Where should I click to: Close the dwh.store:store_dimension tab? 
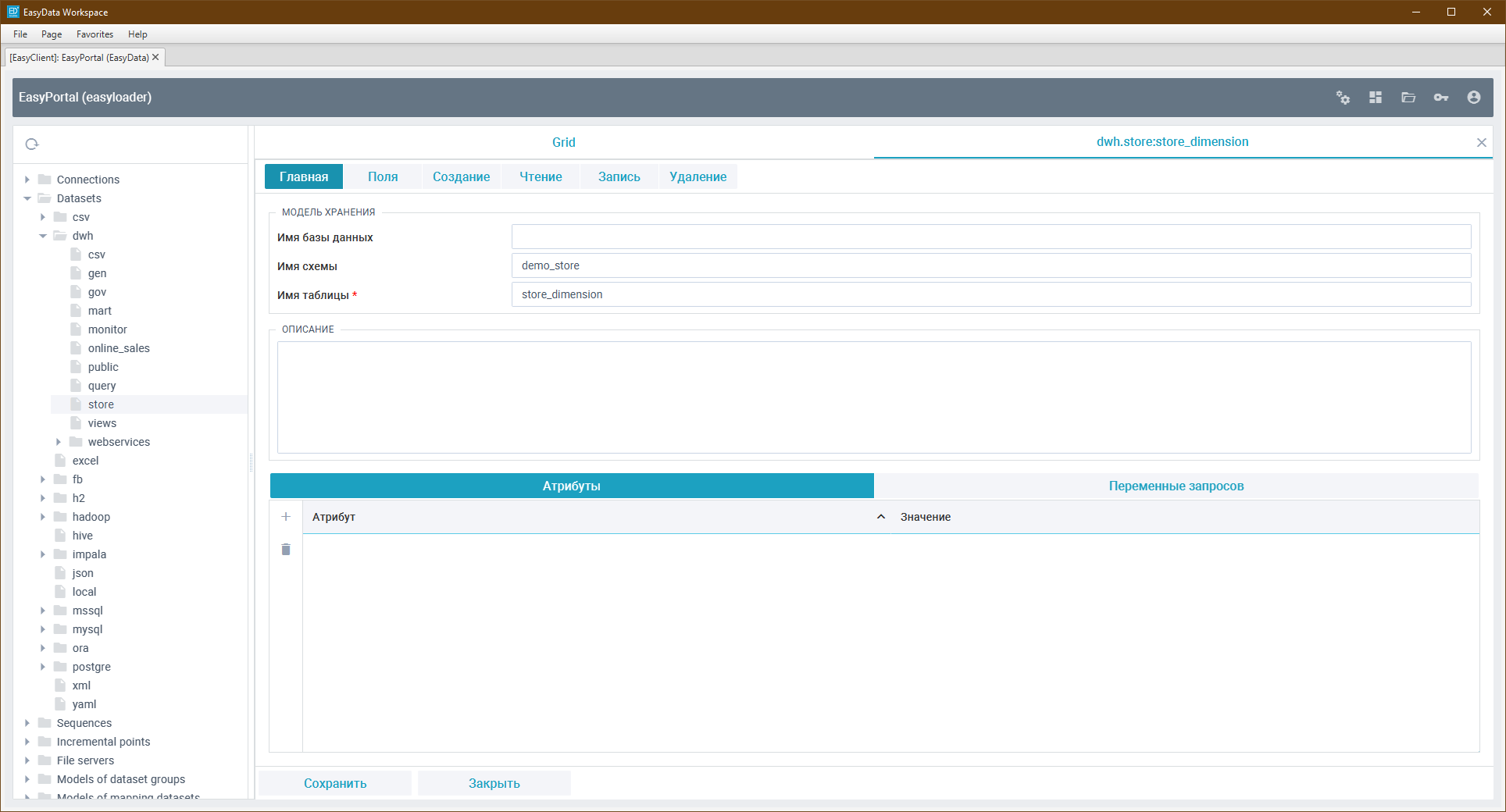click(1481, 142)
